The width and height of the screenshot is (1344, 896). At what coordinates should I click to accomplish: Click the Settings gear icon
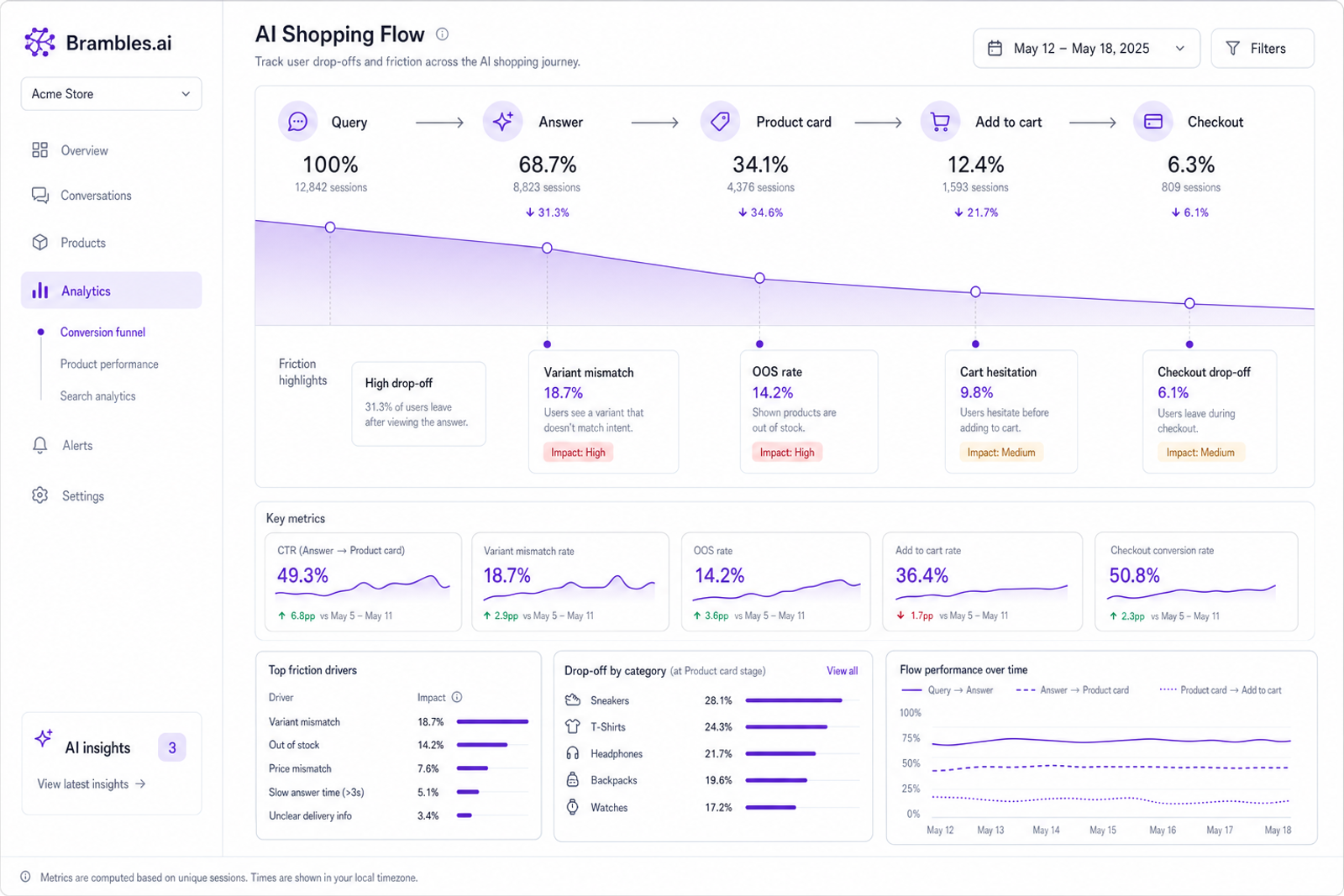[x=39, y=495]
